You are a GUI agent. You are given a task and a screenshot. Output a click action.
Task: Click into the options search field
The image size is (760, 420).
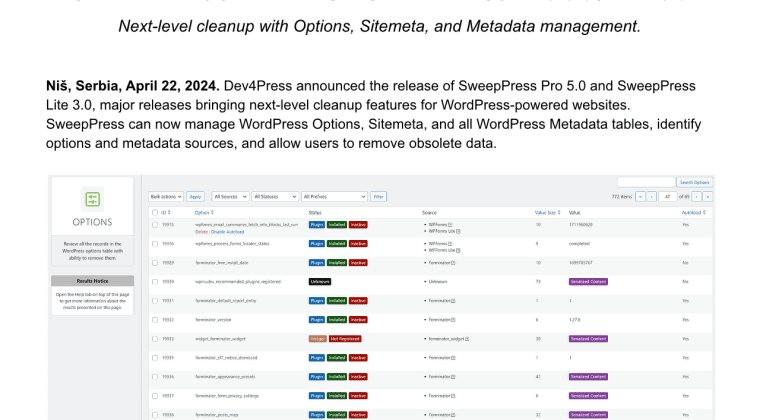[x=646, y=182]
